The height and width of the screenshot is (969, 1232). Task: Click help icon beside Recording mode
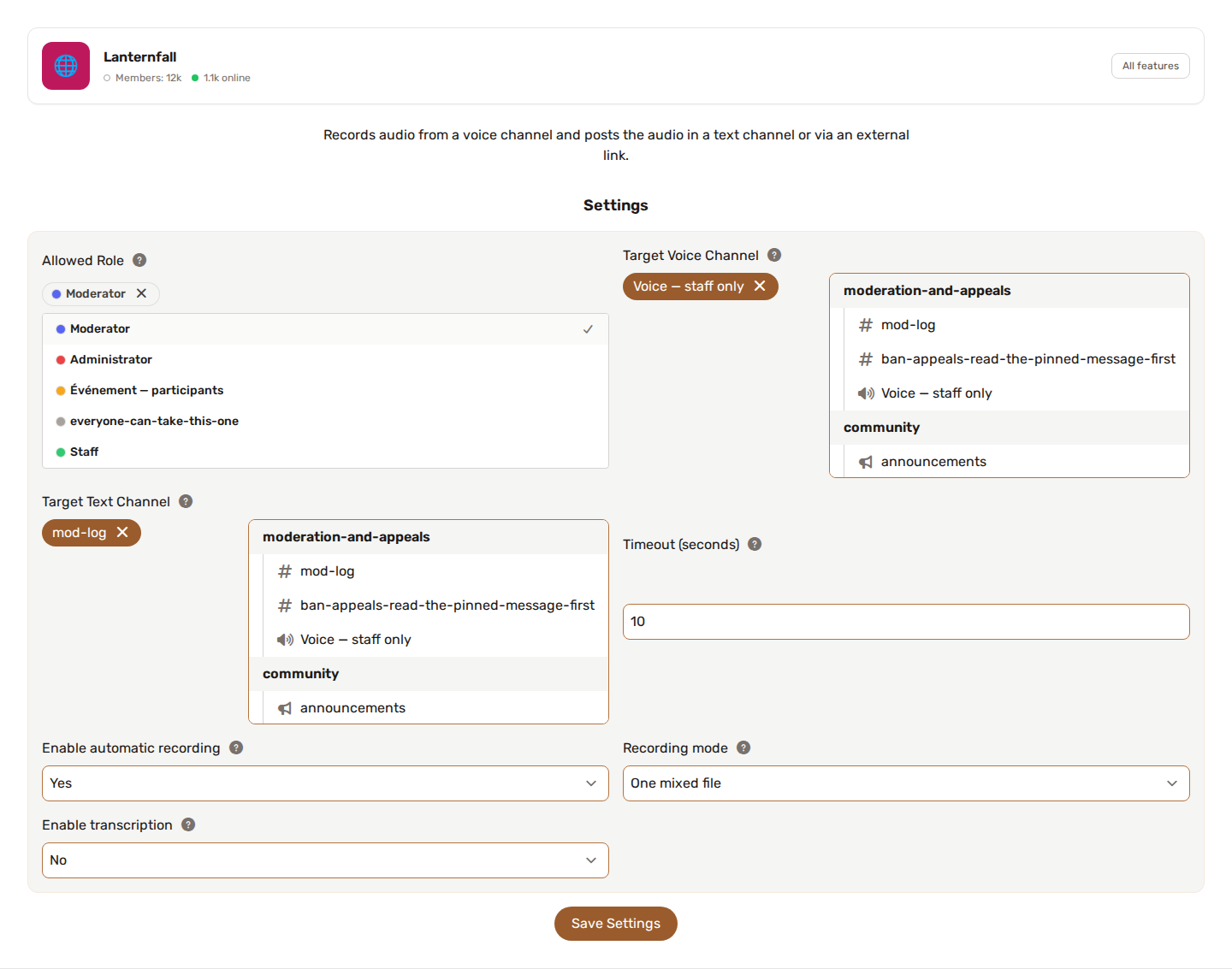pos(743,747)
